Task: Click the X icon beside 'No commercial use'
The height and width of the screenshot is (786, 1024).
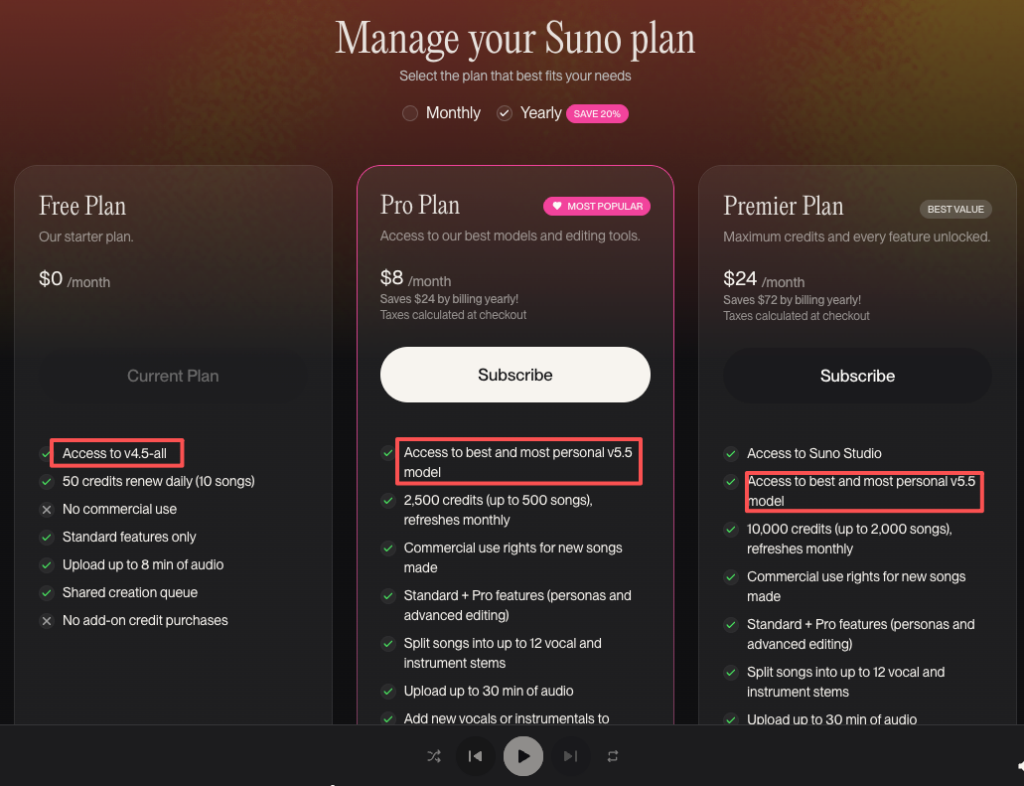Action: 46,509
